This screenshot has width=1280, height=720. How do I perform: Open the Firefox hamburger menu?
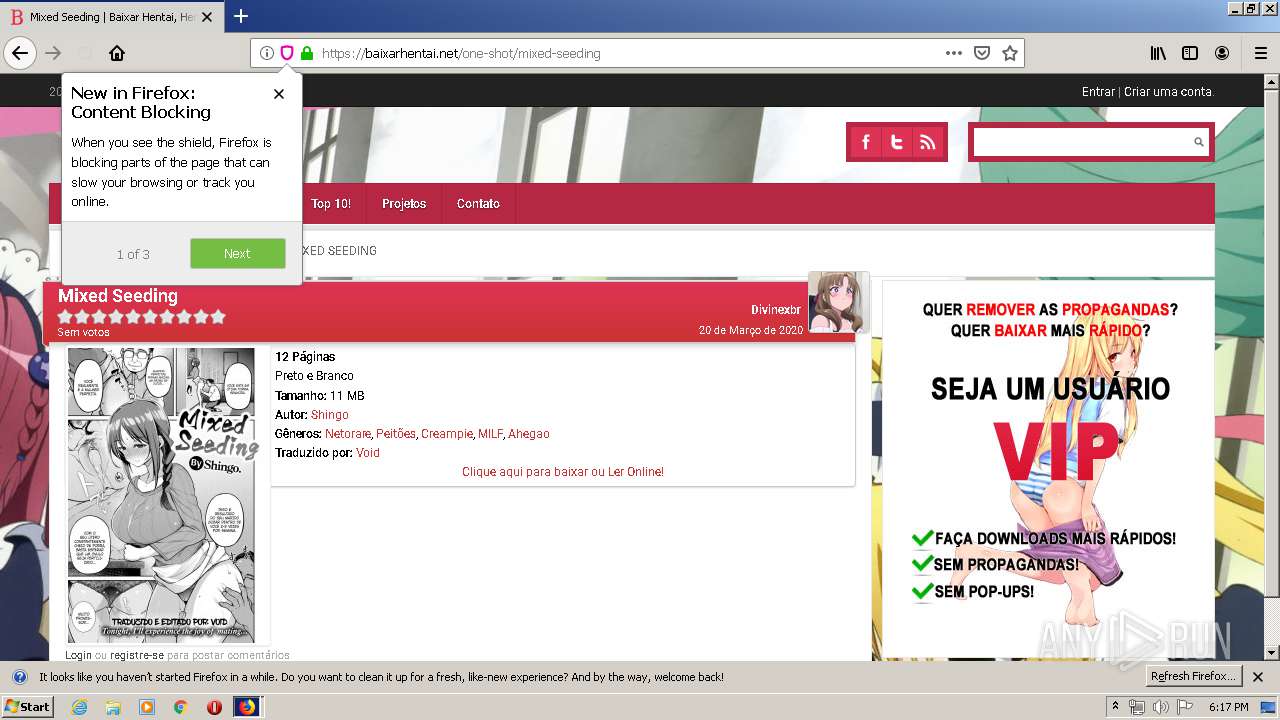click(1261, 53)
